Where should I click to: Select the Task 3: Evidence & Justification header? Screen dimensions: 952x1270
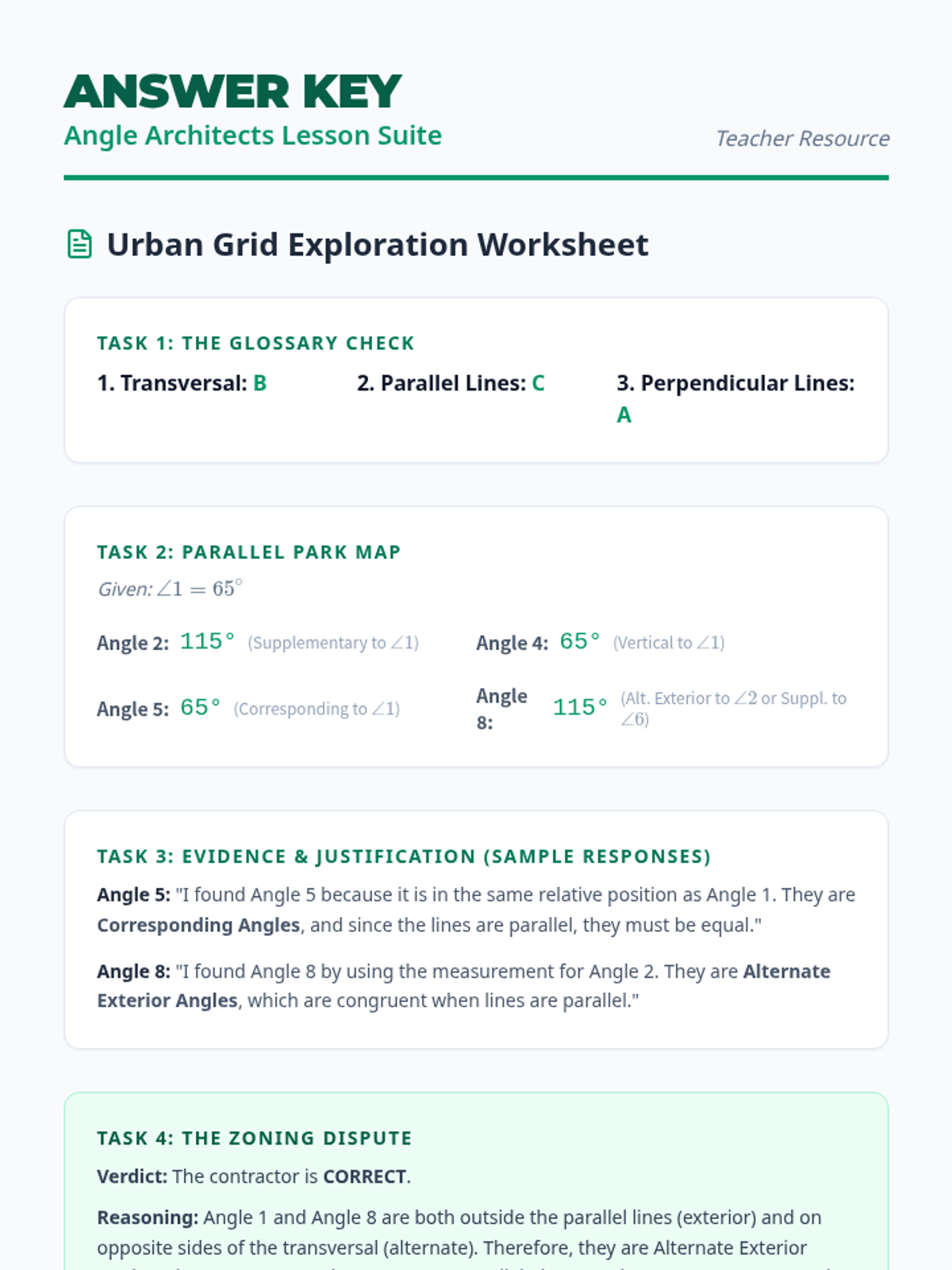click(x=403, y=856)
